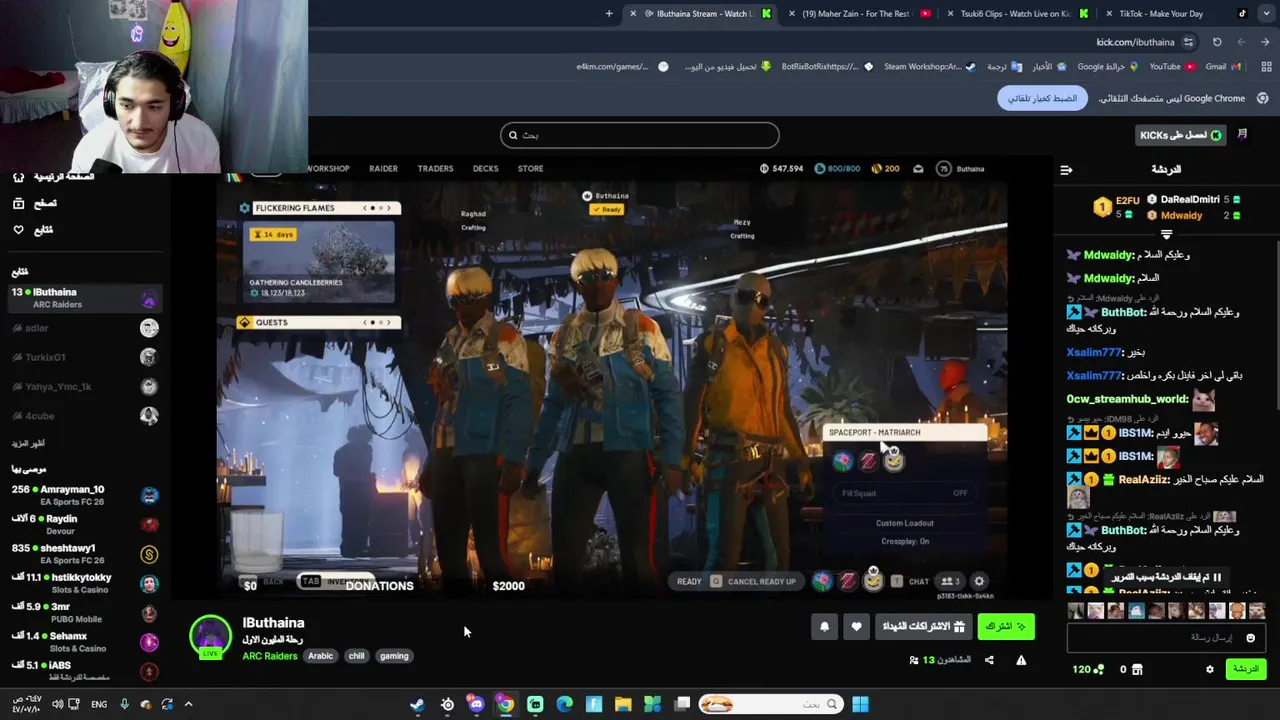Screen dimensions: 1280x720
Task: Click show more under followed channels
Action: [x=28, y=443]
